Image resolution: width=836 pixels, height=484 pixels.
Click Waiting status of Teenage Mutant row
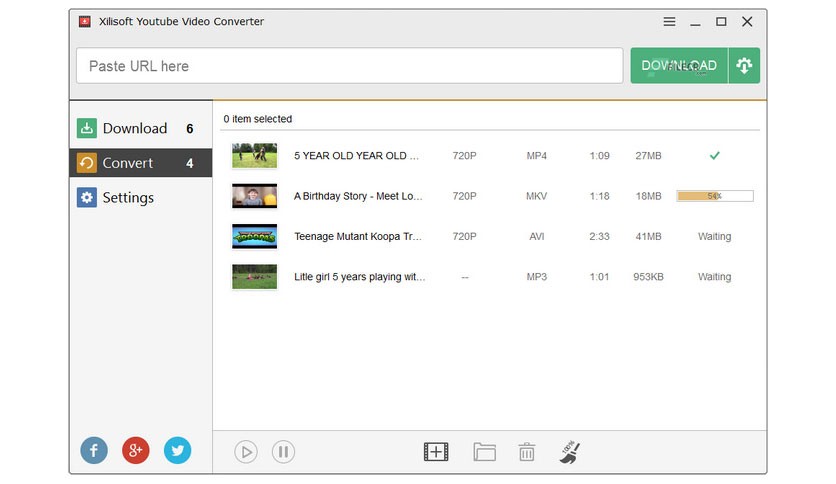pyautogui.click(x=714, y=236)
